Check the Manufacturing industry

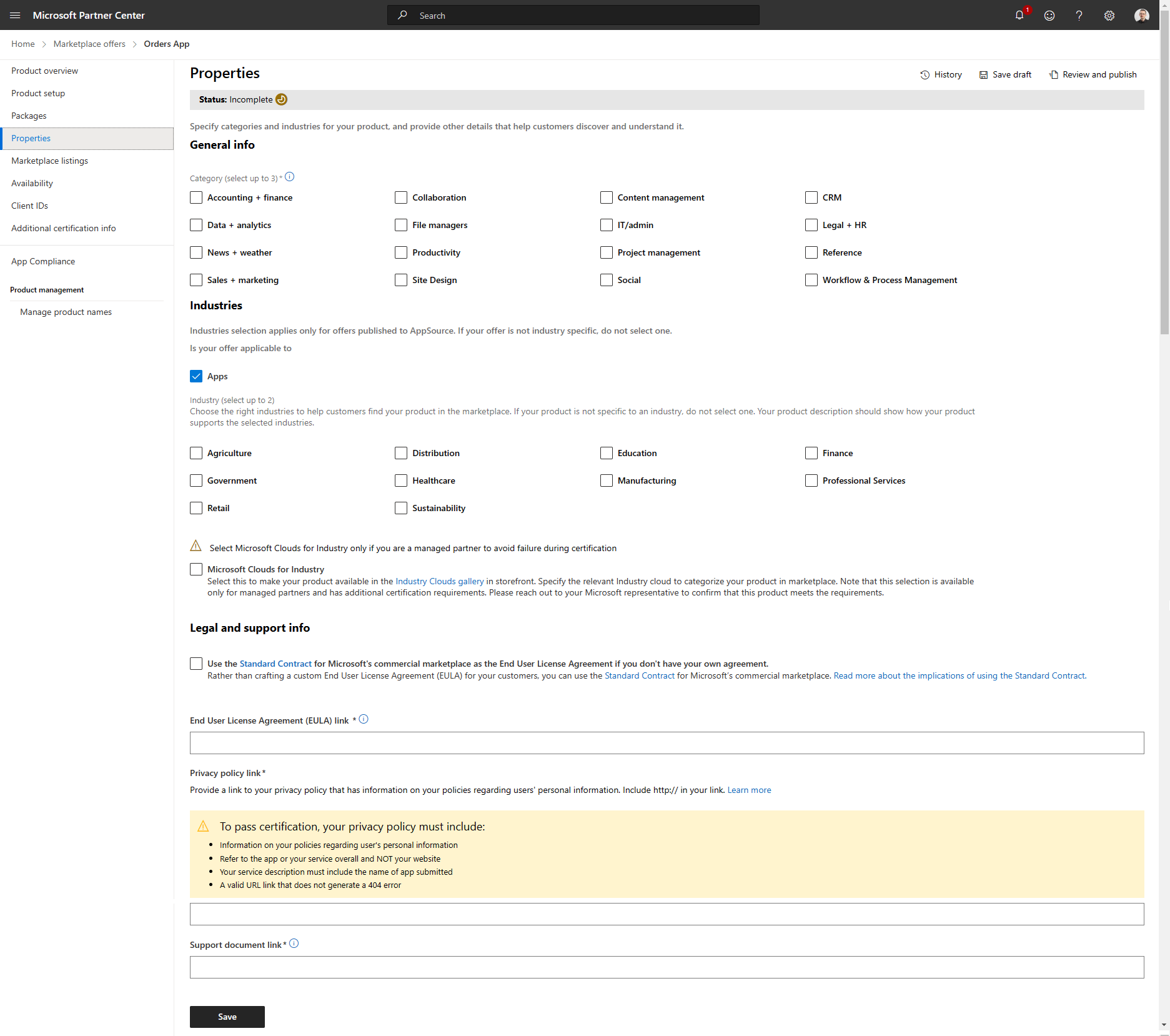(x=607, y=481)
